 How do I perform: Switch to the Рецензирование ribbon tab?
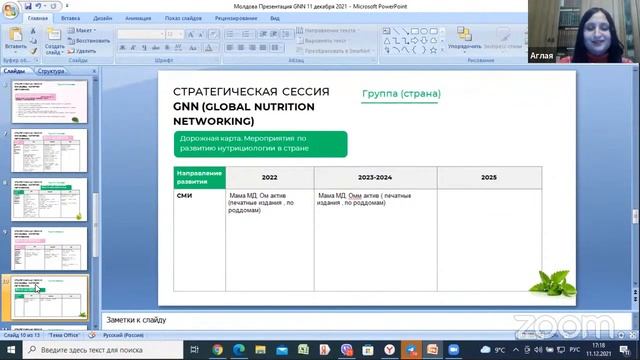tap(236, 18)
